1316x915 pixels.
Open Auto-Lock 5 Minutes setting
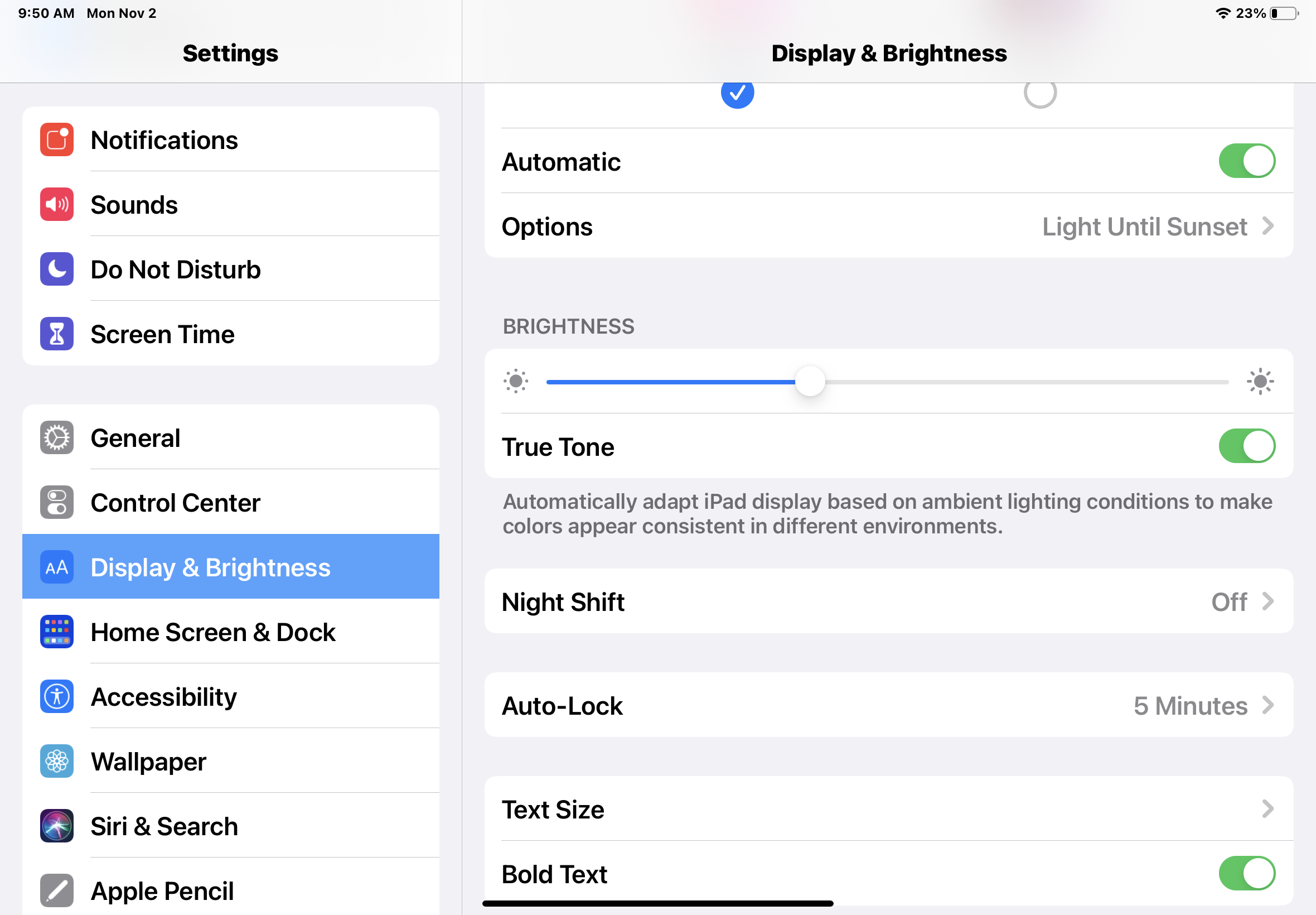(888, 705)
